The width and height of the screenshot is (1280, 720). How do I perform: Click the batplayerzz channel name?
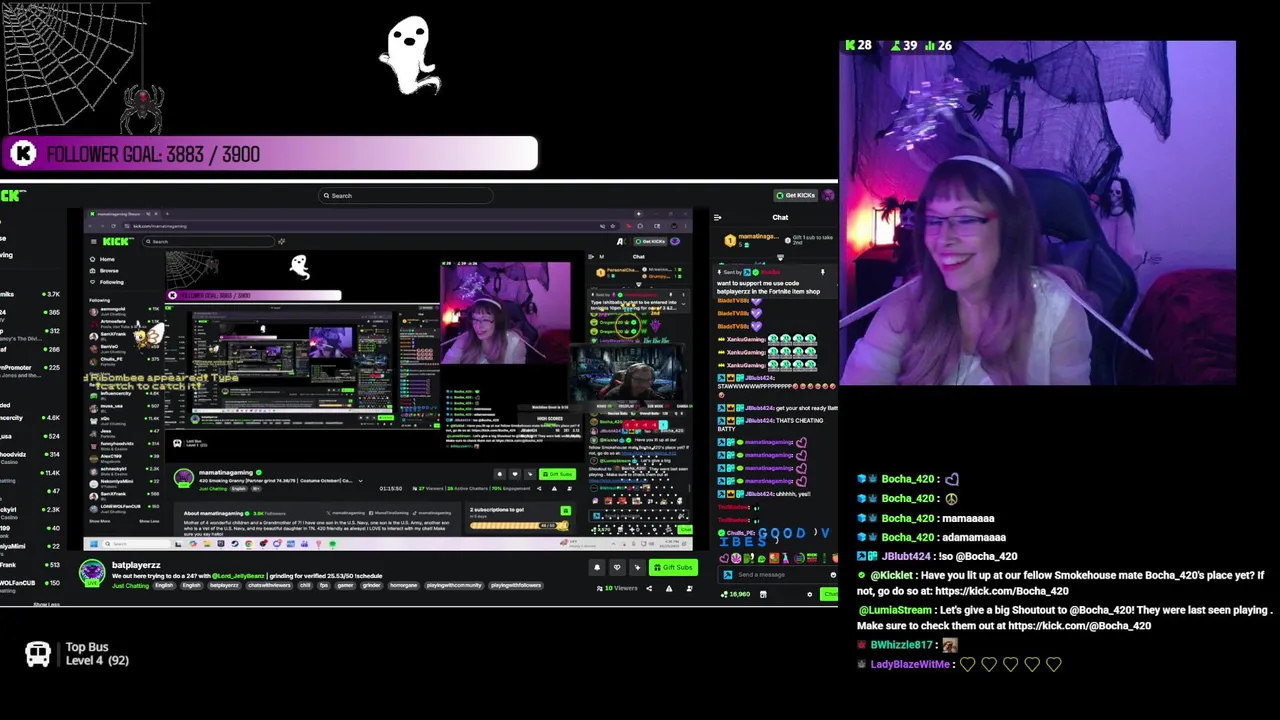136,566
